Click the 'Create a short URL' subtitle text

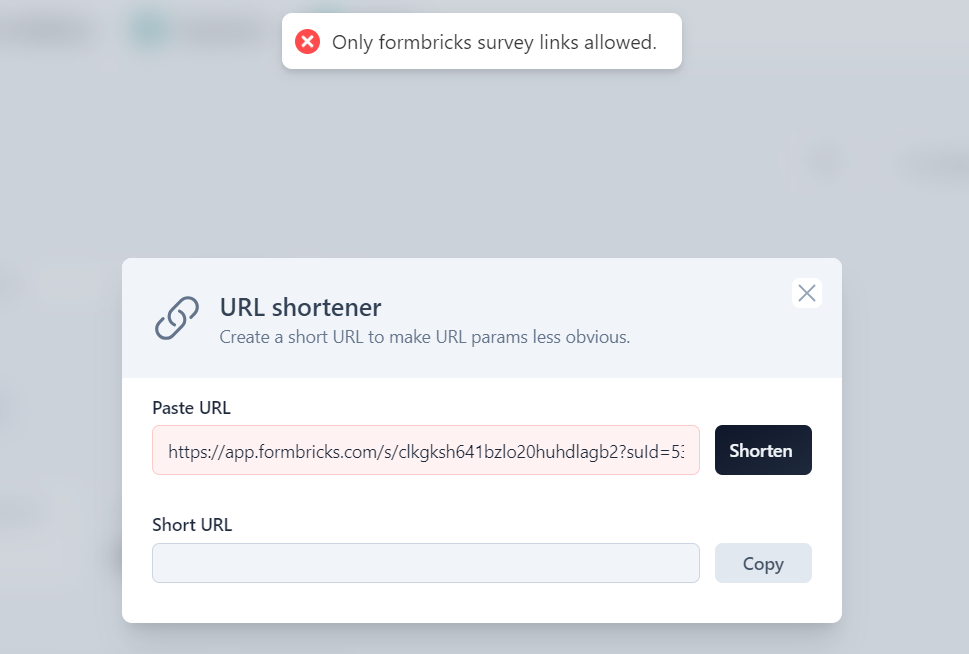pos(425,337)
